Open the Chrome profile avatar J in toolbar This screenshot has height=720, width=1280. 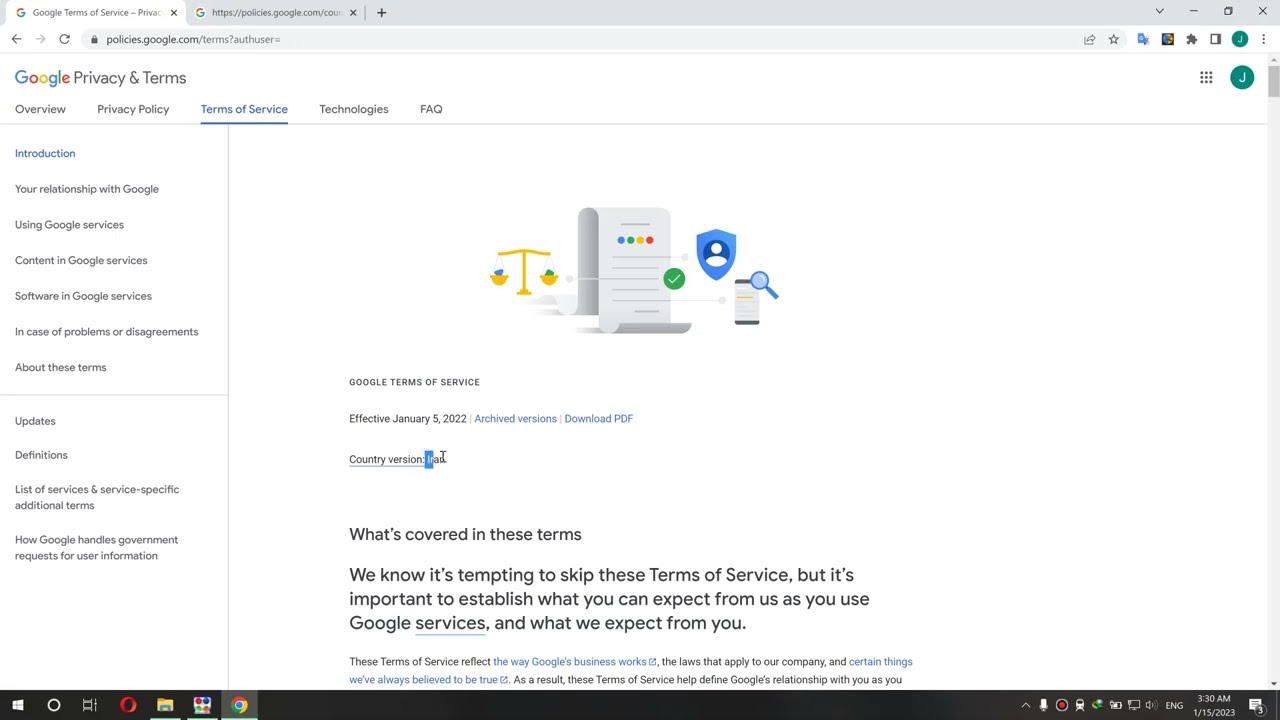click(x=1240, y=39)
